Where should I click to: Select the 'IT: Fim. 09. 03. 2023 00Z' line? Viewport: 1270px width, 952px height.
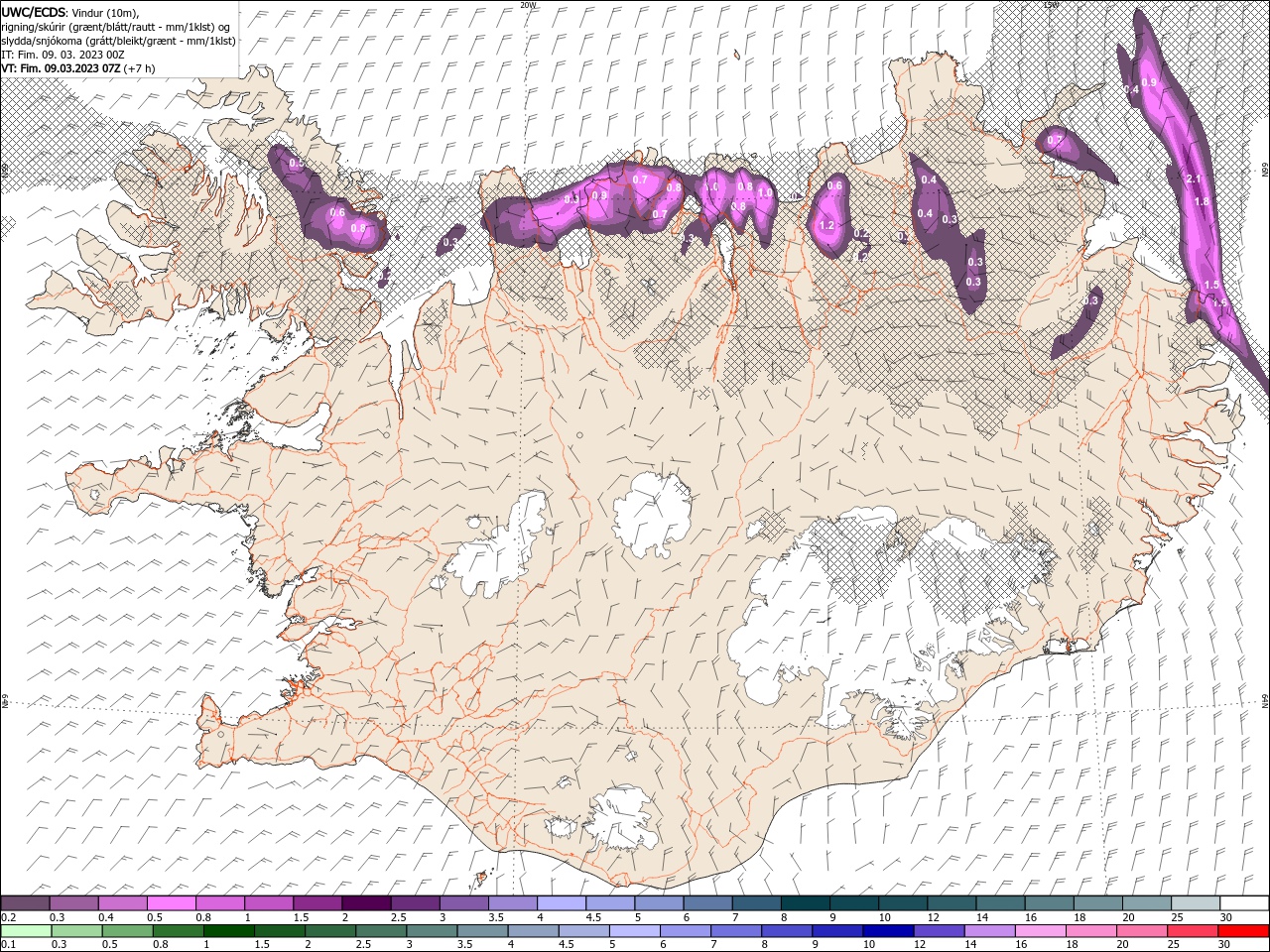click(62, 54)
